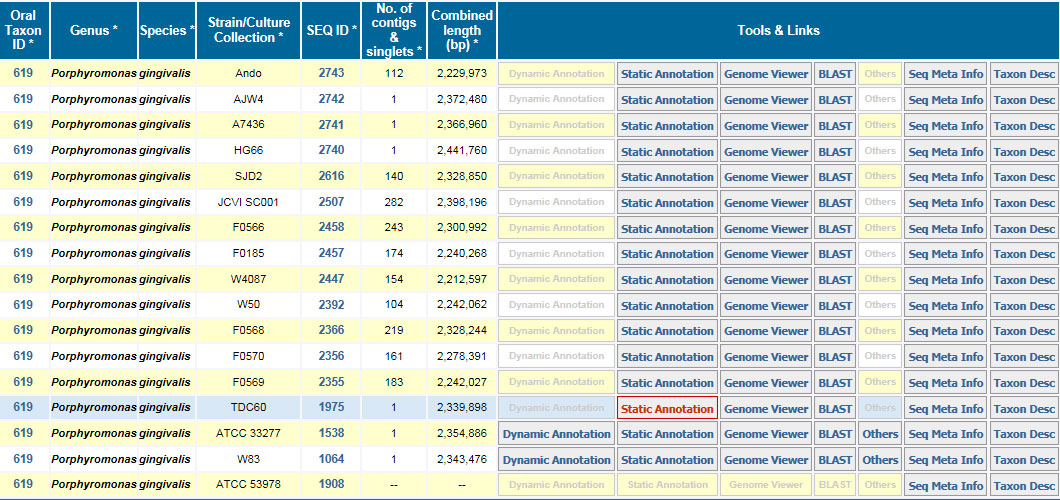Open SEQ ID 2743 link
This screenshot has height=500, width=1060.
point(331,73)
